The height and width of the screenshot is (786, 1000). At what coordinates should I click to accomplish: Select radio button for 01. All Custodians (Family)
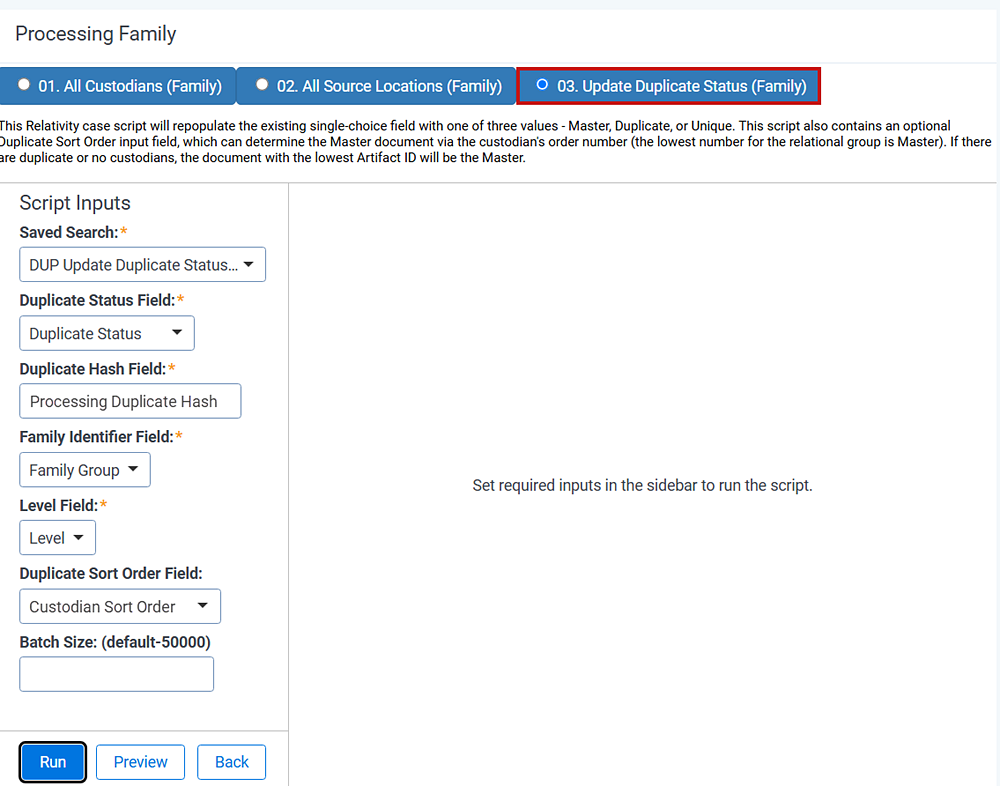[x=24, y=85]
